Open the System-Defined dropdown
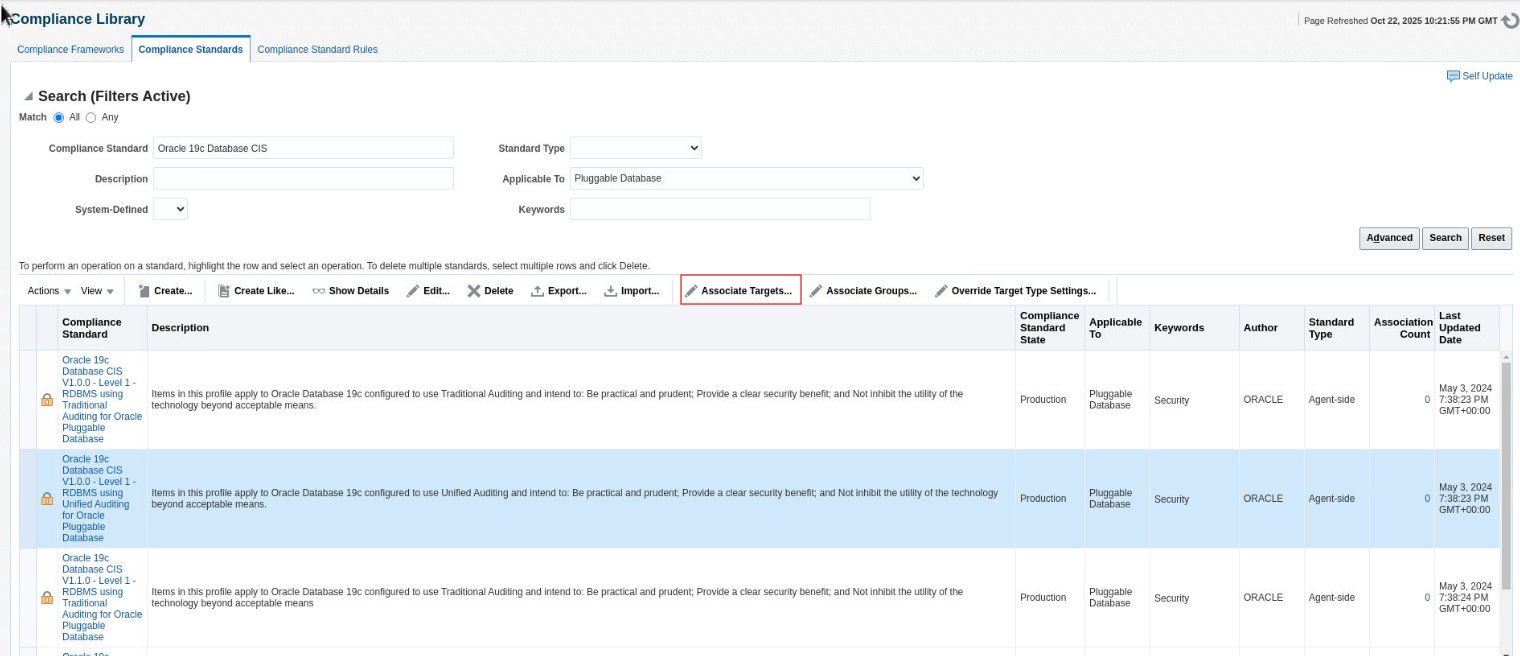Screen dimensions: 1520x656 click(170, 209)
